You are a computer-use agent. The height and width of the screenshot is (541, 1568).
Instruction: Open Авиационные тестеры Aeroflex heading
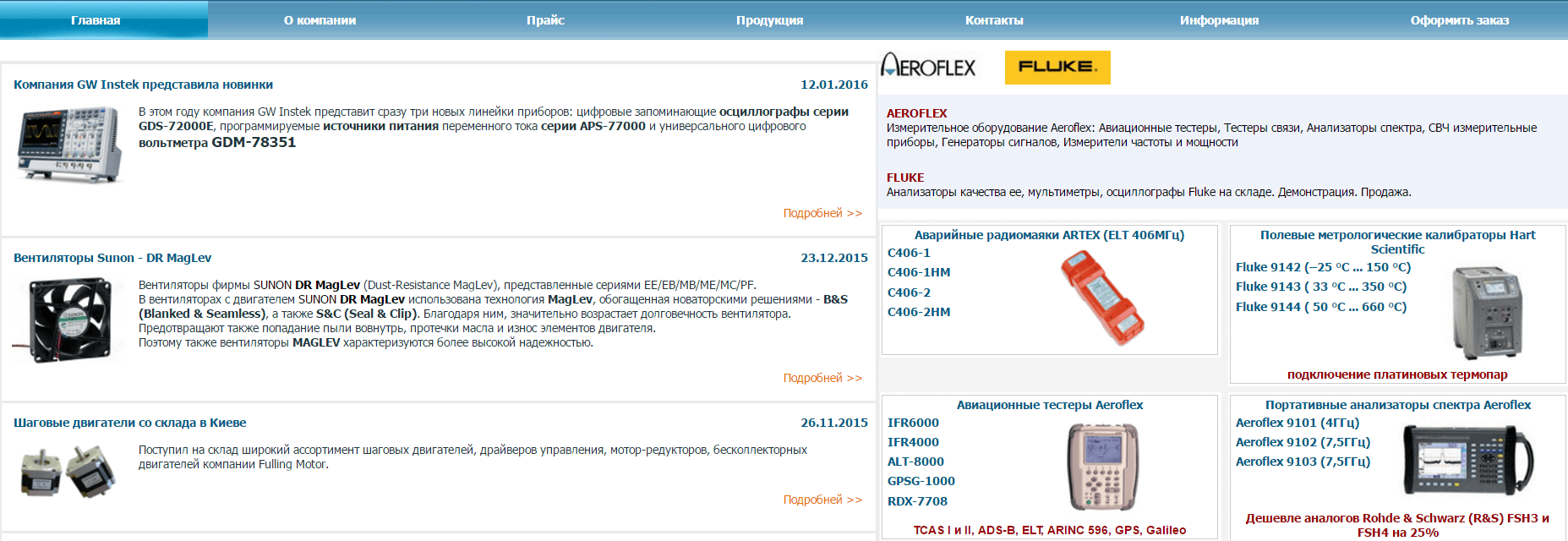1049,405
